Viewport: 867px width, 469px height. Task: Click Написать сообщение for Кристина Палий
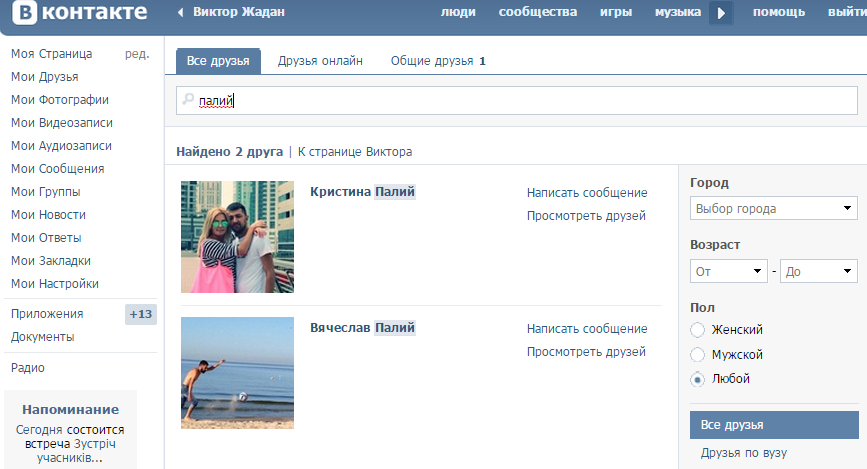(587, 193)
